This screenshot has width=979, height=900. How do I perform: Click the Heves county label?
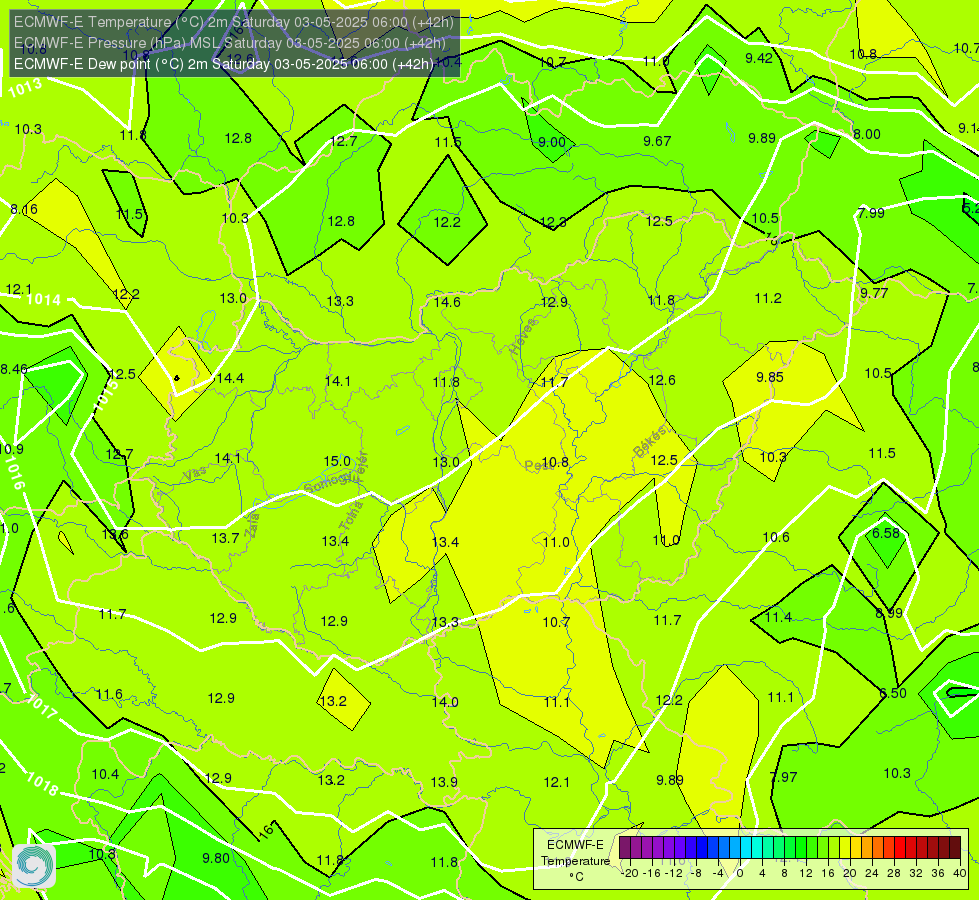(523, 337)
